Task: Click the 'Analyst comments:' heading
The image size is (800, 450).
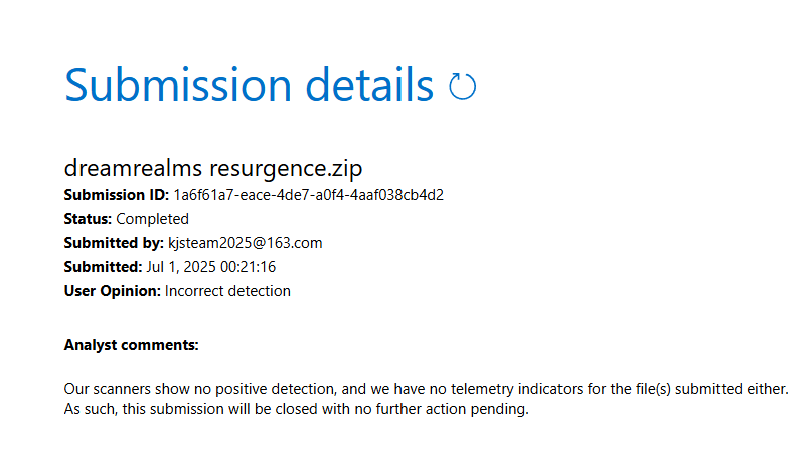Action: point(131,345)
